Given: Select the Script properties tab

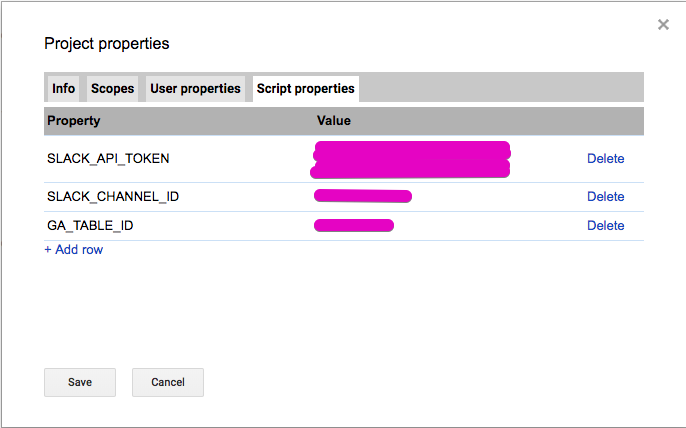Looking at the screenshot, I should pos(305,89).
